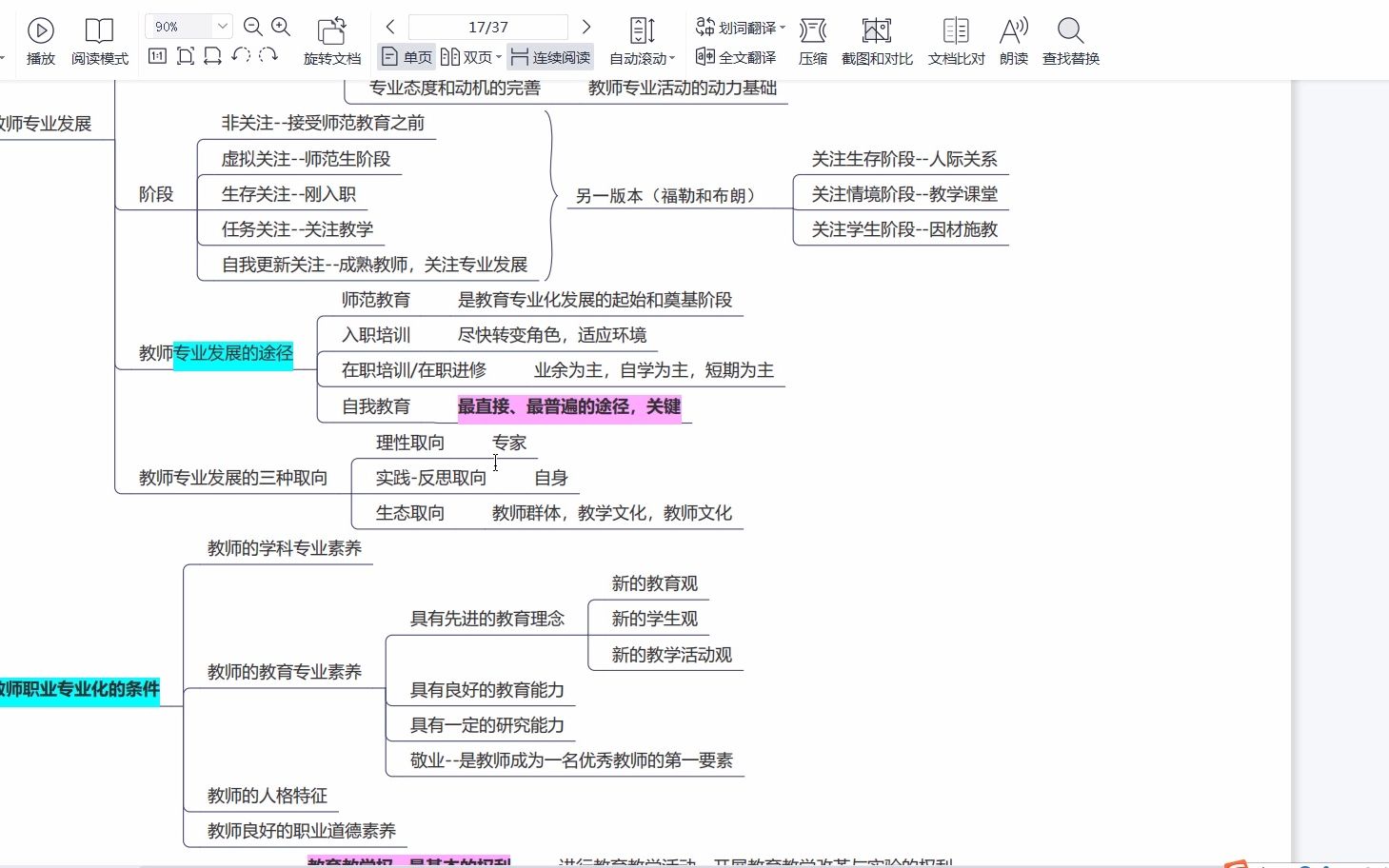The image size is (1389, 868).
Task: Click the 新的教育观 node
Action: pos(655,583)
